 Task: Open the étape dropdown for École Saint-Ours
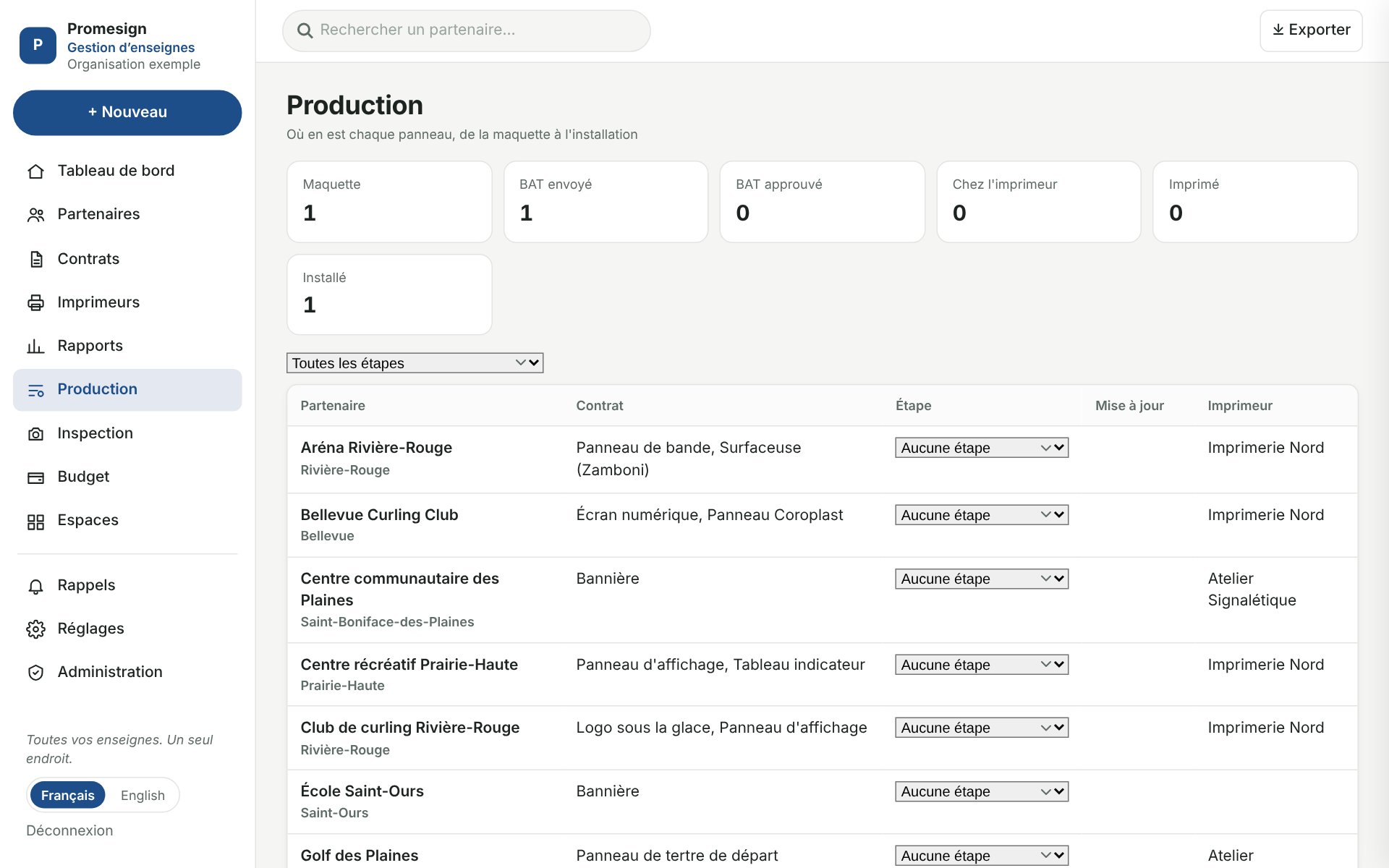982,791
